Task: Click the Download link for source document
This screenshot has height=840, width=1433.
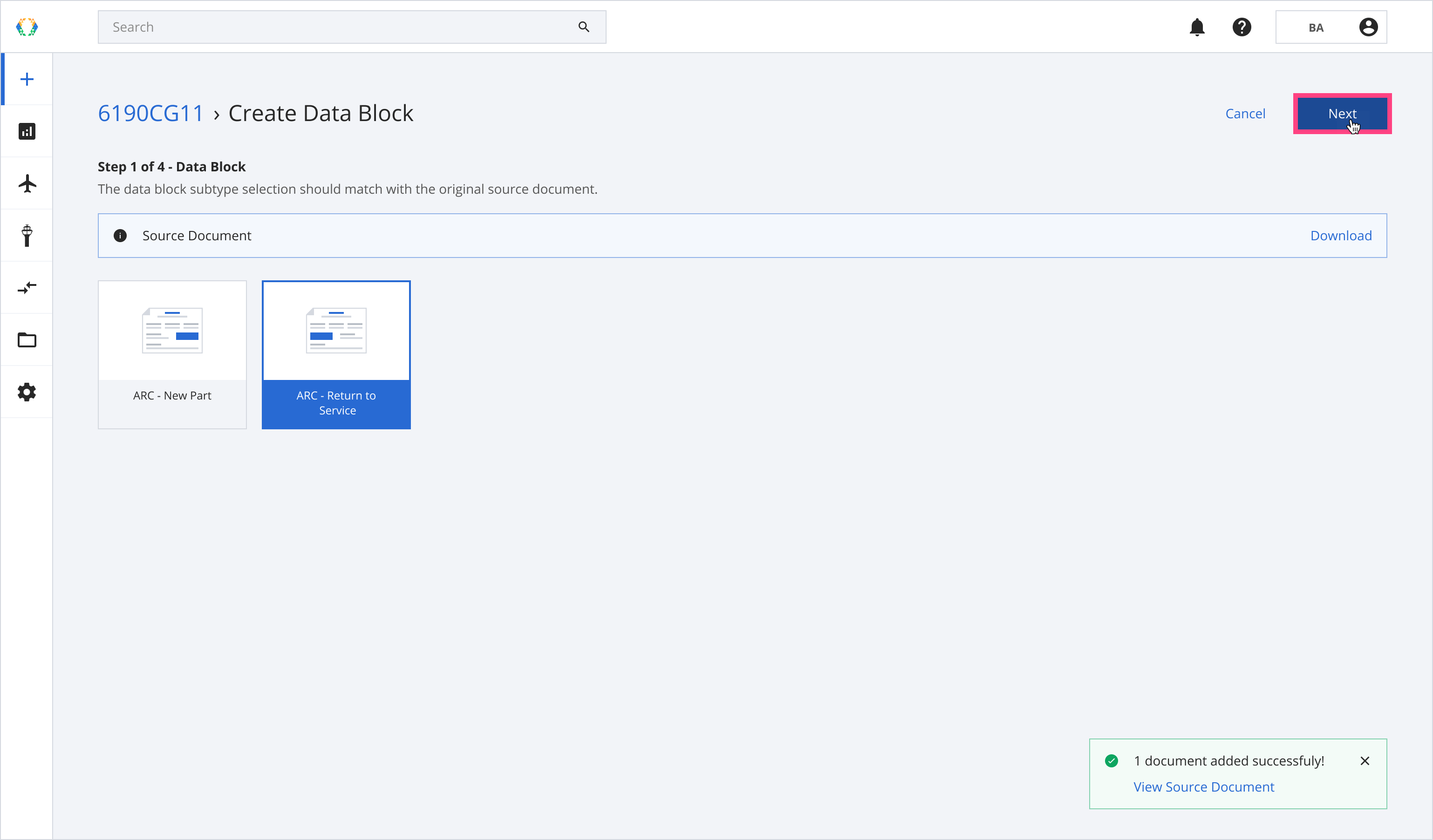Action: 1341,235
